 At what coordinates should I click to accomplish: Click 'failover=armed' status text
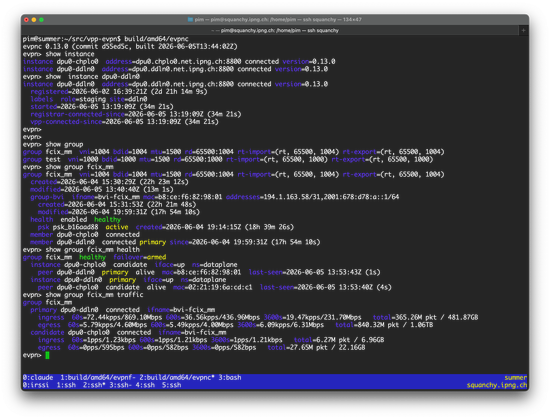pyautogui.click(x=140, y=257)
